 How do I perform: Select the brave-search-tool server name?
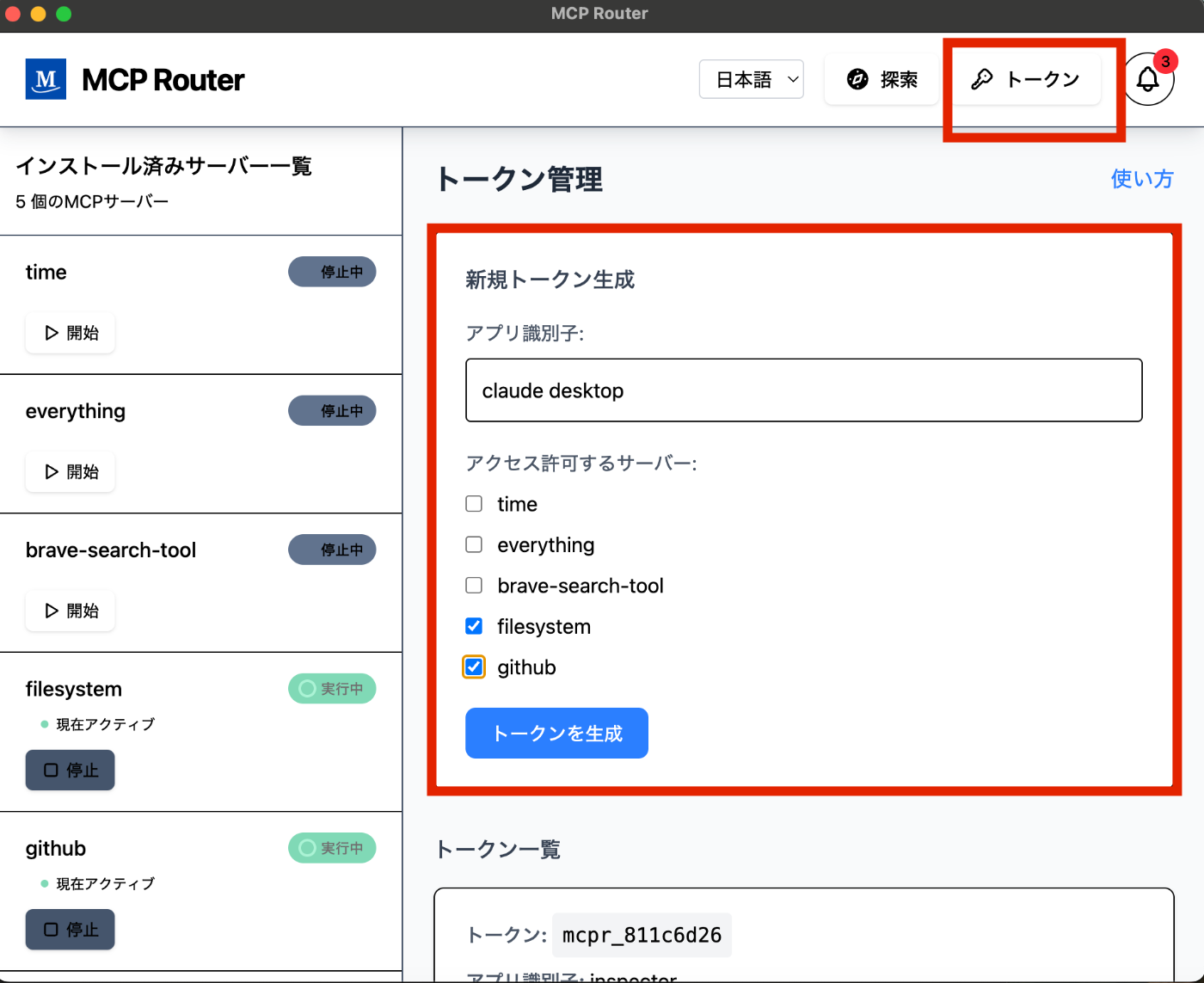(x=111, y=550)
